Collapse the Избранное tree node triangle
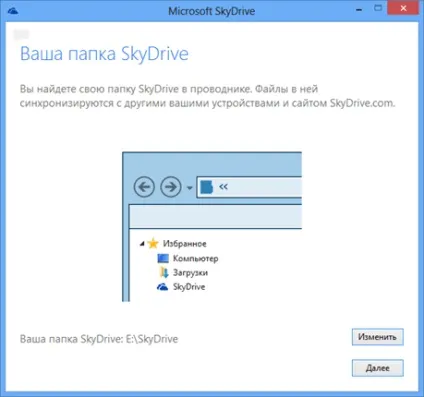The width and height of the screenshot is (424, 397). coord(142,244)
